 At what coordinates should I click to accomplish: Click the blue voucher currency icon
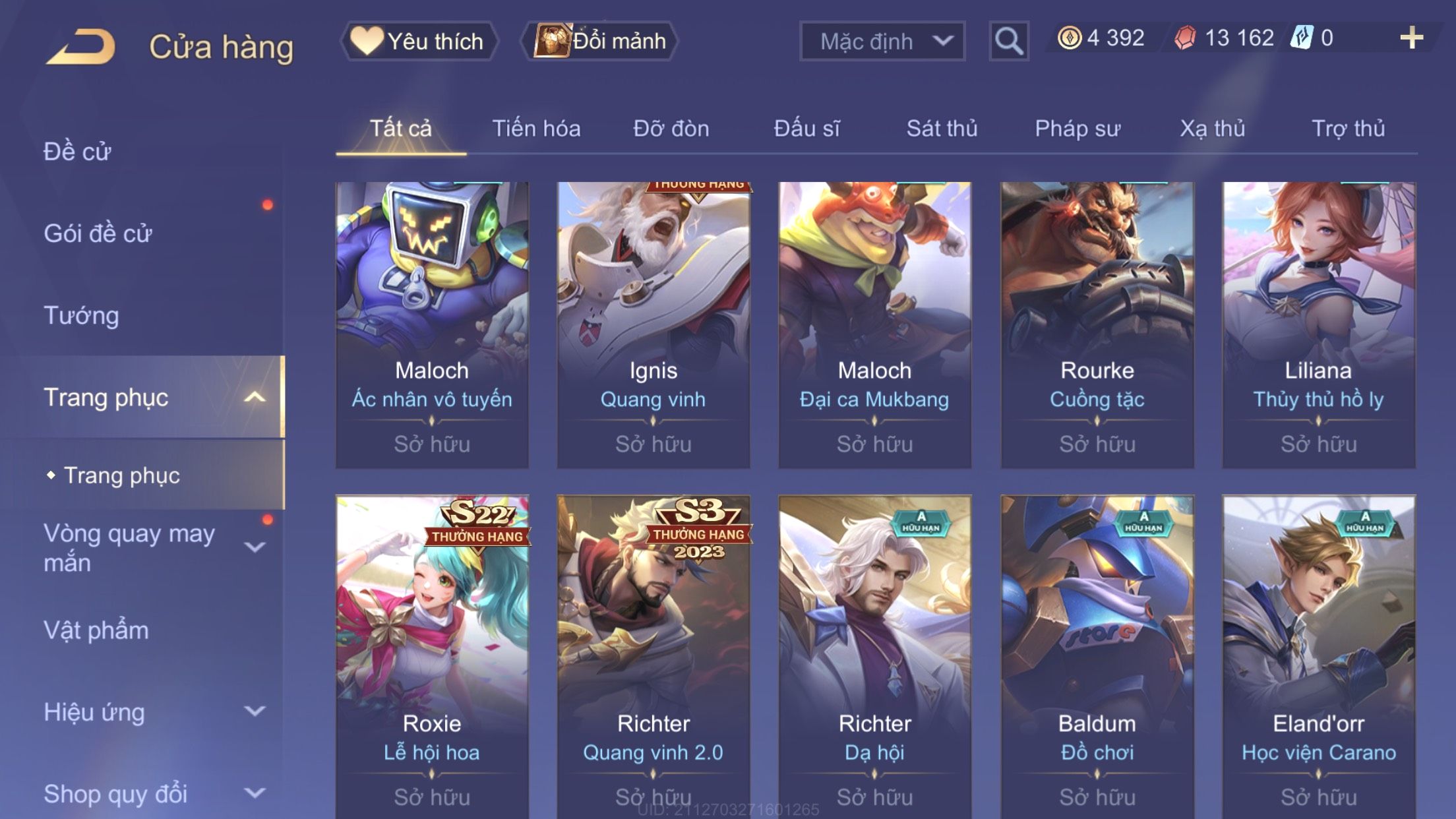click(1301, 38)
